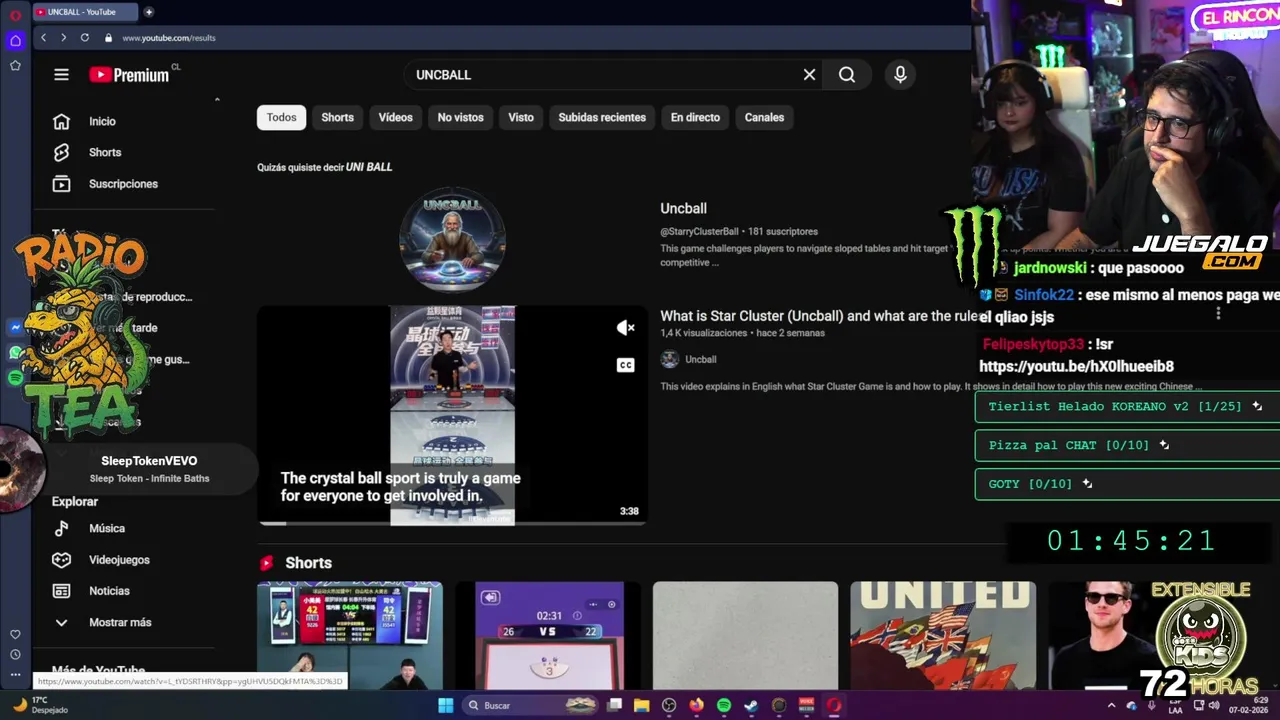Open Opera GX taskbar icon
Screen dimensions: 1280x720
(833, 705)
